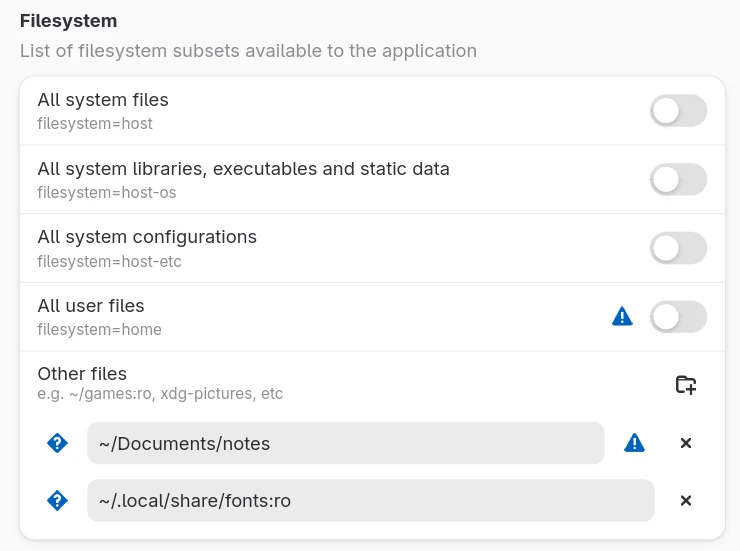Click warning icon beside All user files
The height and width of the screenshot is (551, 740).
point(622,317)
